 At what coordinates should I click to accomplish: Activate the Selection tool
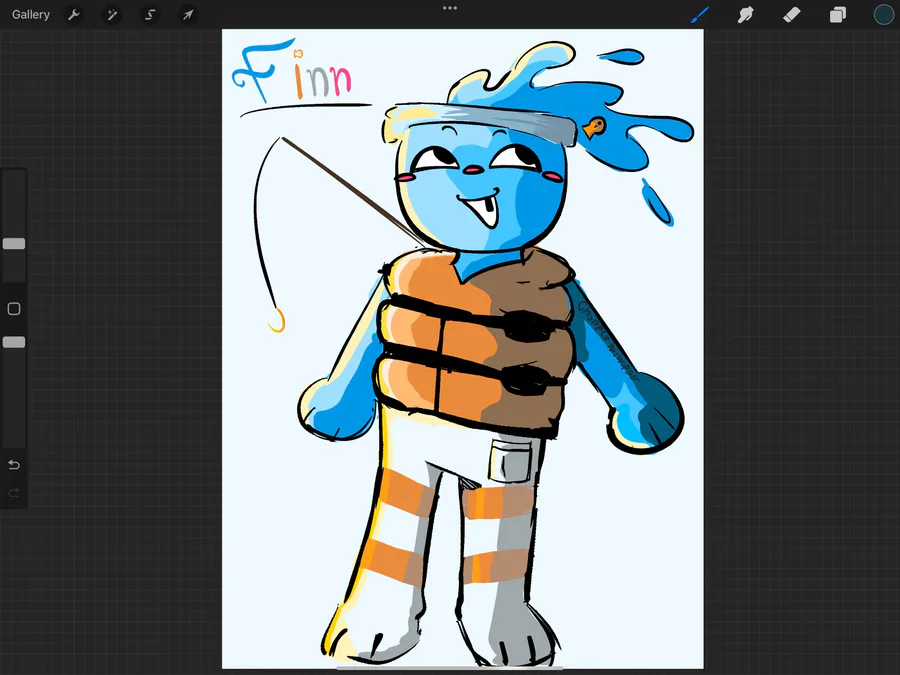(x=150, y=14)
